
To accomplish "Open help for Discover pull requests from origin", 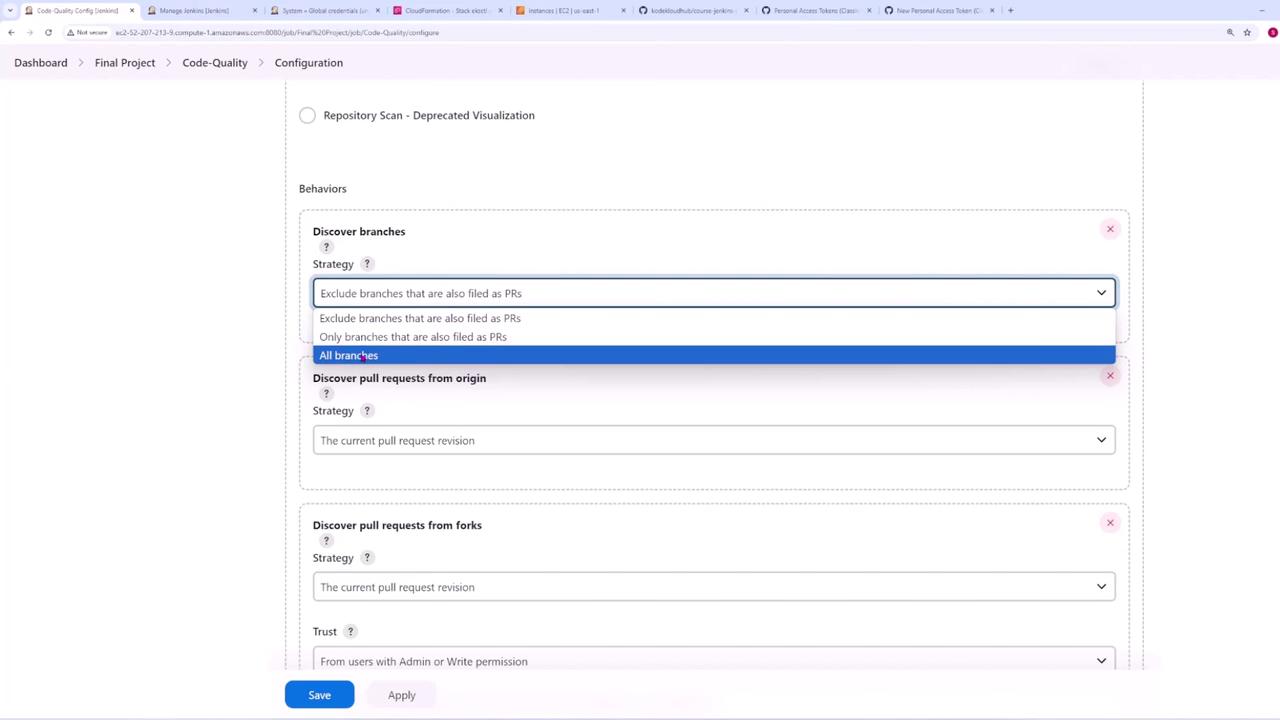I will [326, 394].
